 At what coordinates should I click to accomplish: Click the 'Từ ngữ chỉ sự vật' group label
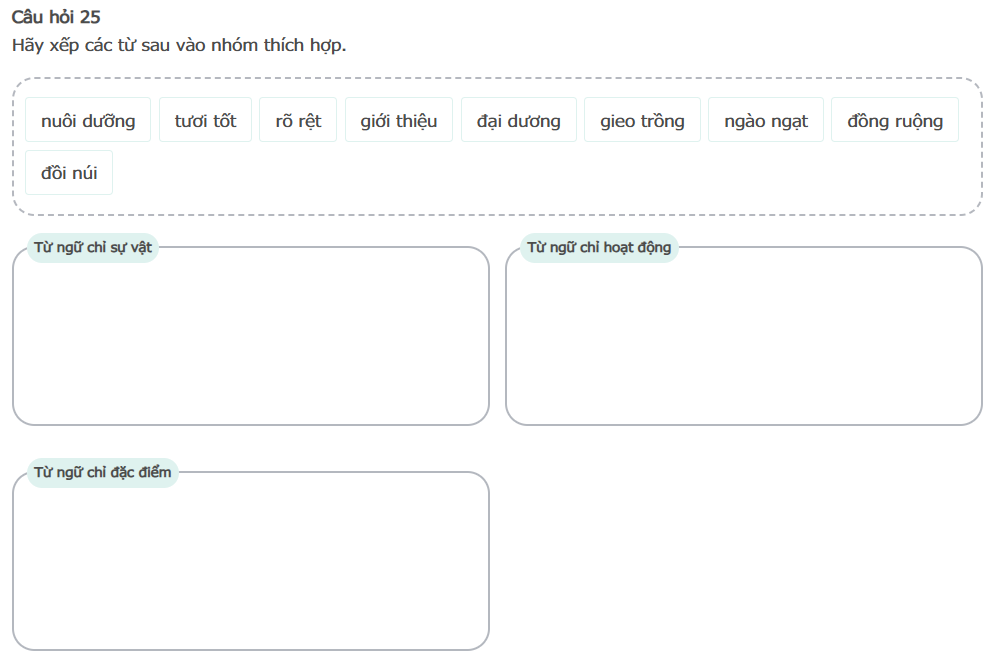(93, 247)
